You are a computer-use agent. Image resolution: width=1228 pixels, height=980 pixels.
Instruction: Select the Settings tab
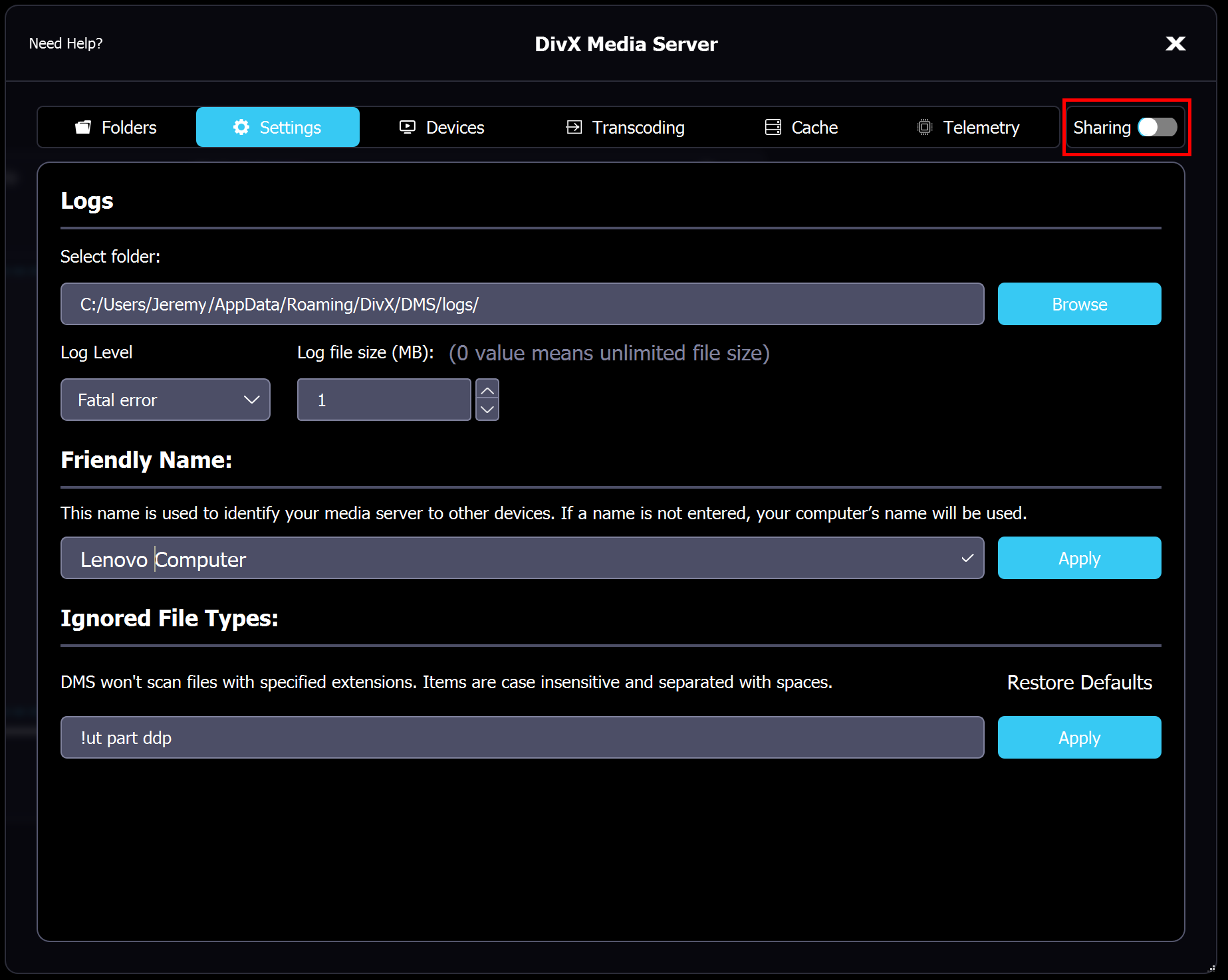[278, 127]
